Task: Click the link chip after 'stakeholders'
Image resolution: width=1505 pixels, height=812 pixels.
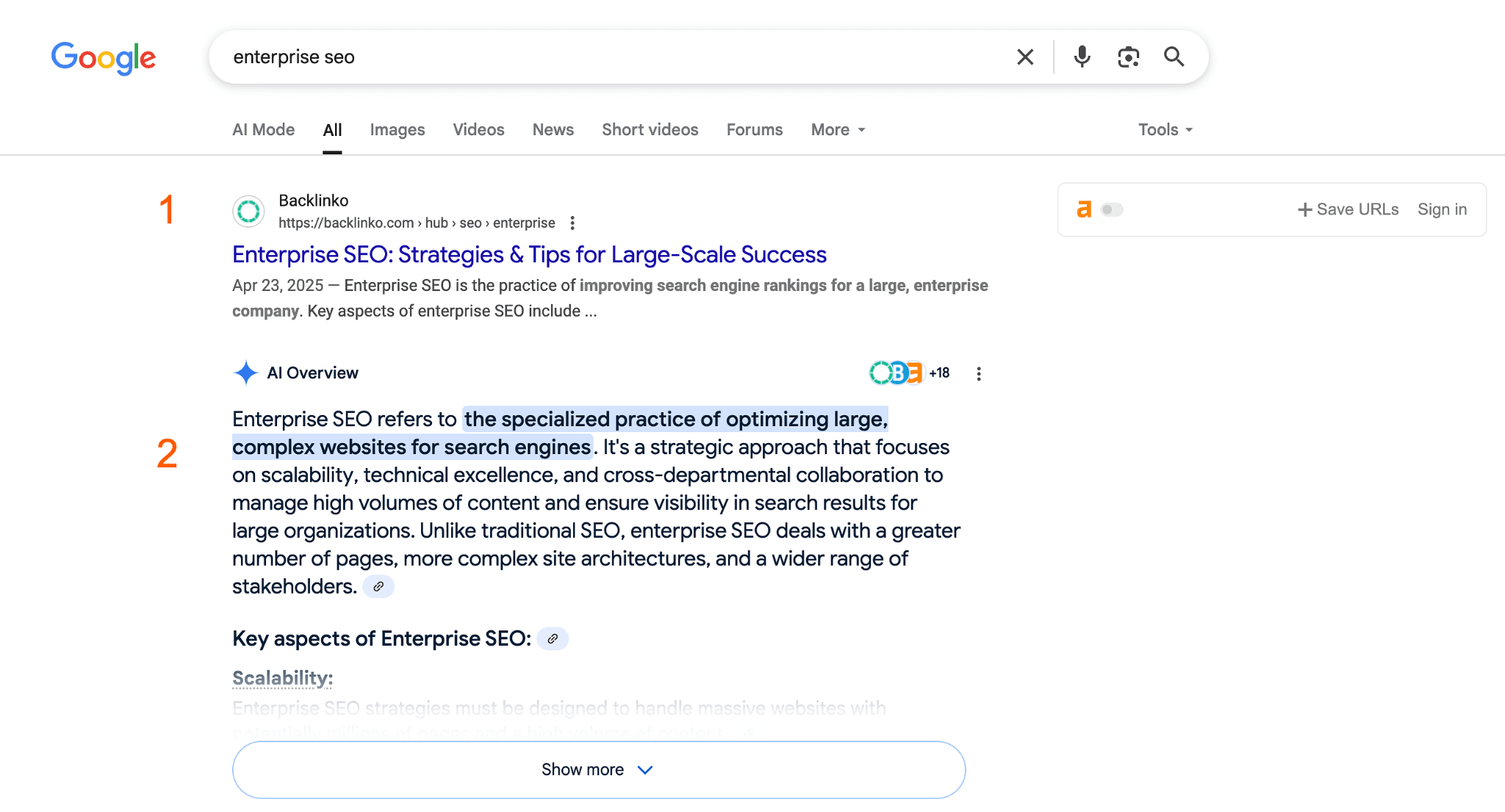Action: tap(379, 586)
